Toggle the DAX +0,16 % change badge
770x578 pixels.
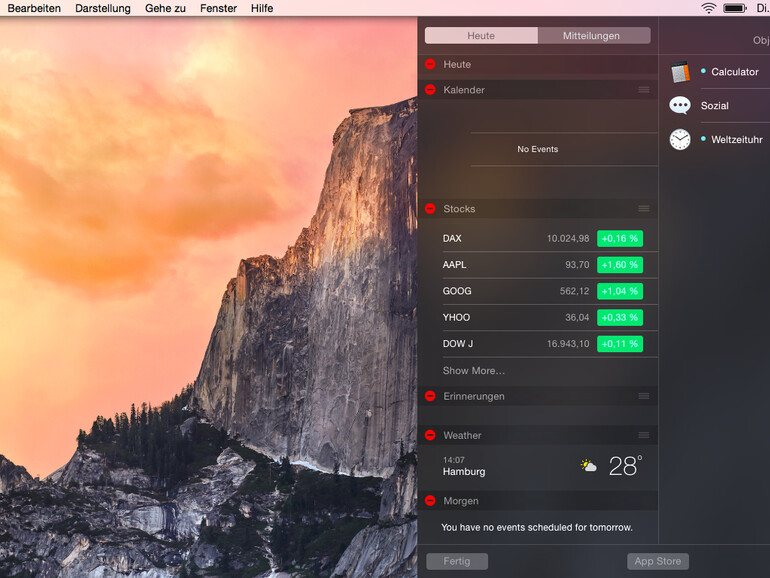point(620,239)
